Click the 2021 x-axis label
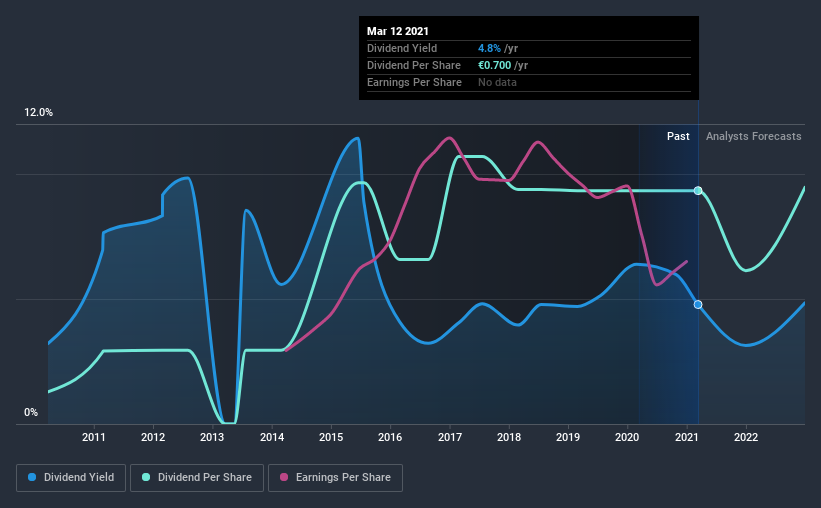 coord(686,437)
